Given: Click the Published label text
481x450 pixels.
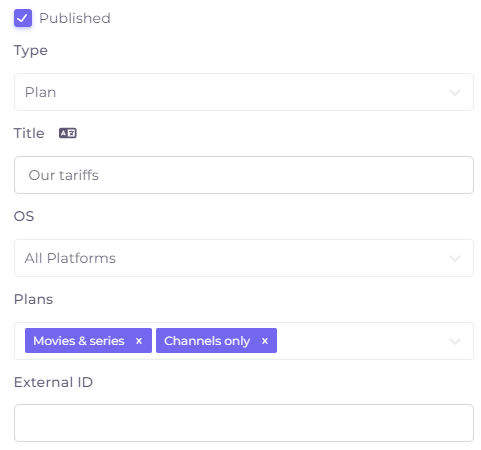Looking at the screenshot, I should (75, 18).
